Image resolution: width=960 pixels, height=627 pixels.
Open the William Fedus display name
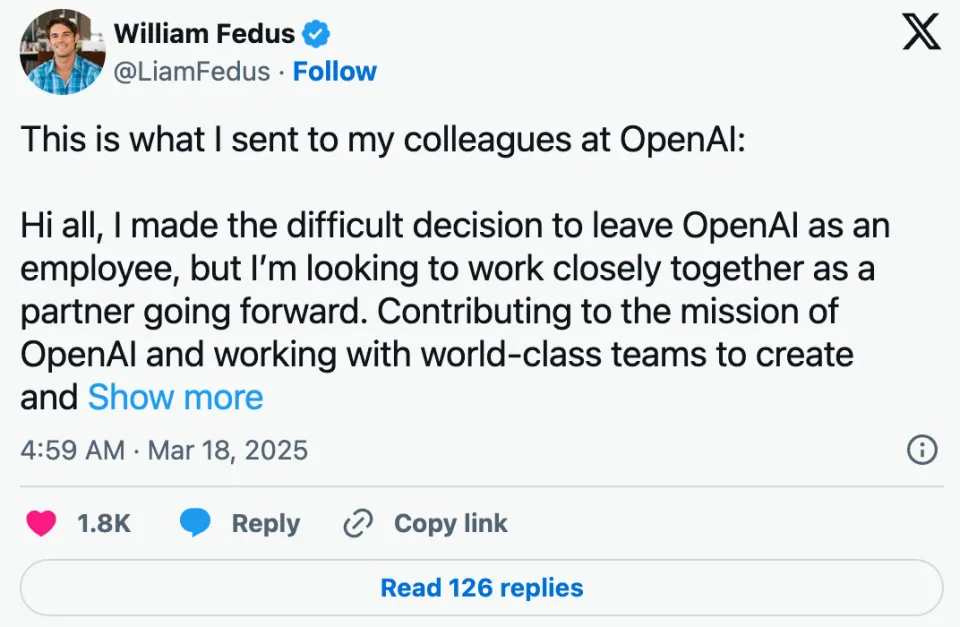[204, 34]
